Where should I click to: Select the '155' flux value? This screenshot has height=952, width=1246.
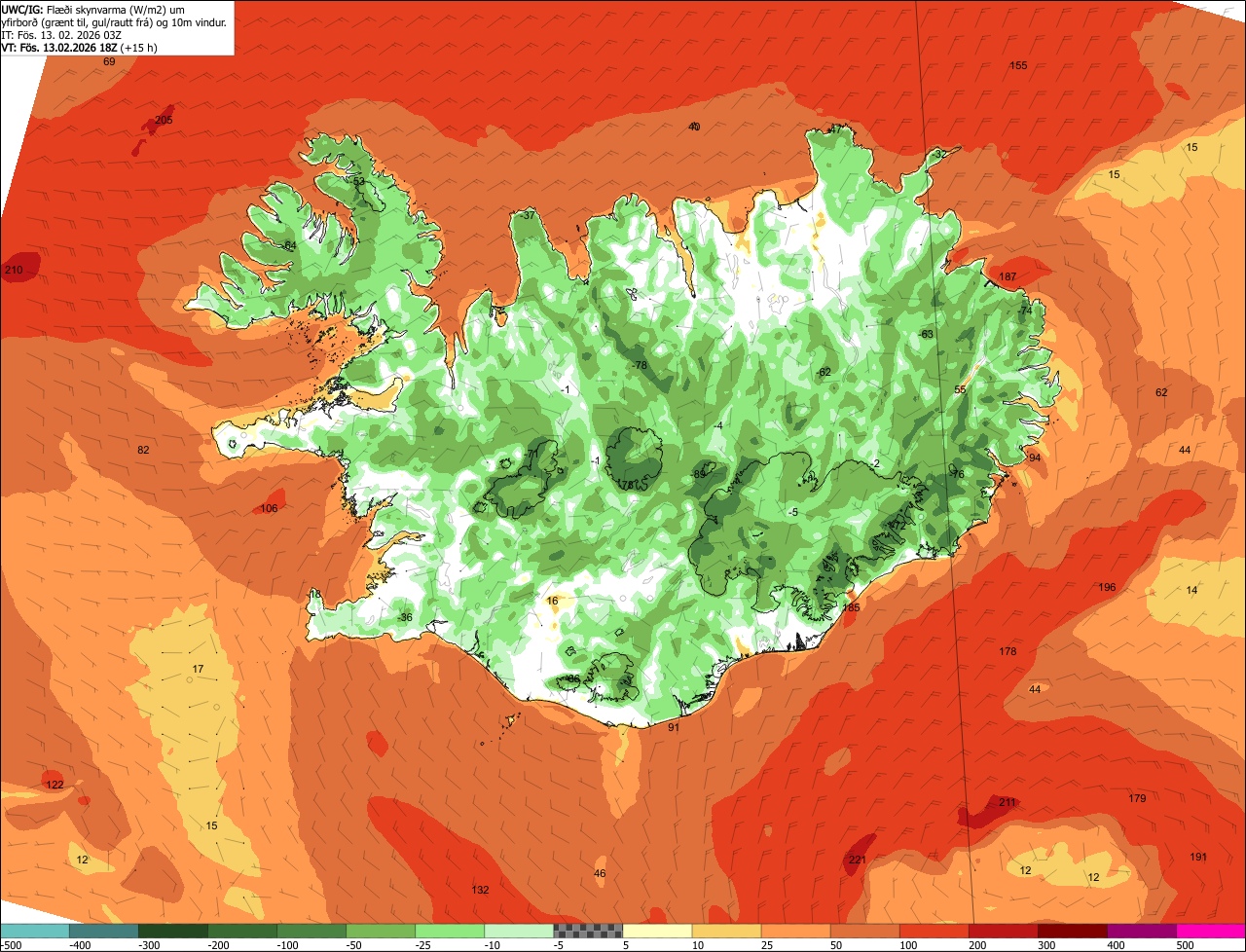[1018, 65]
